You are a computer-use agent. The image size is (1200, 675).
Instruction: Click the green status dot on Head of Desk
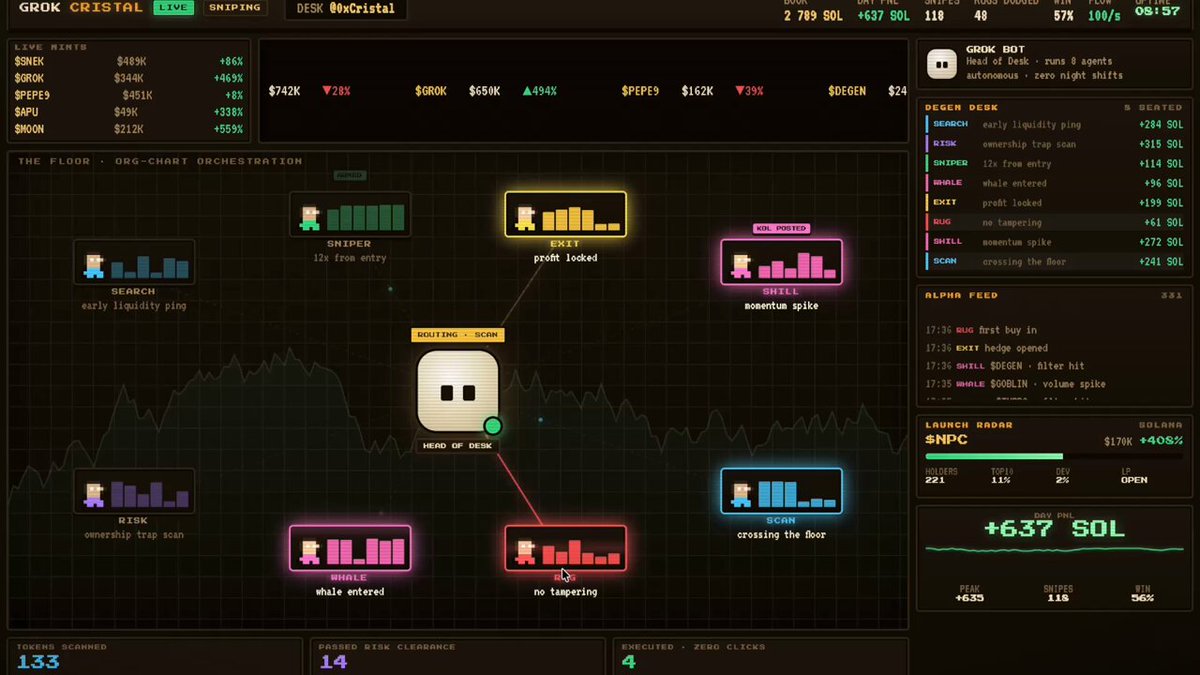point(492,427)
